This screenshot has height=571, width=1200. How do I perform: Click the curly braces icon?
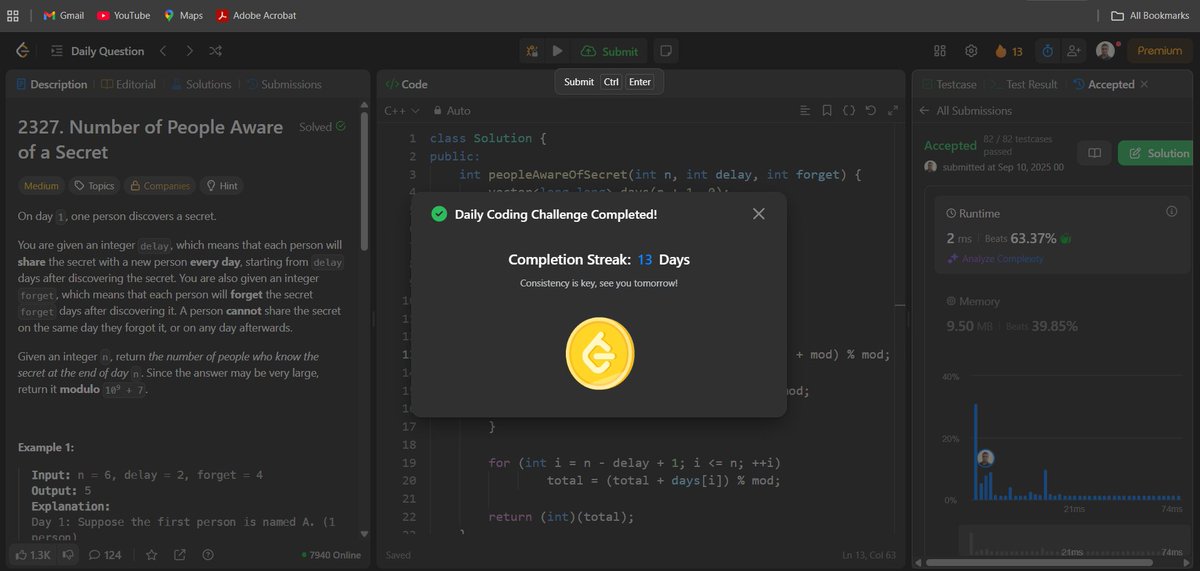click(x=848, y=111)
